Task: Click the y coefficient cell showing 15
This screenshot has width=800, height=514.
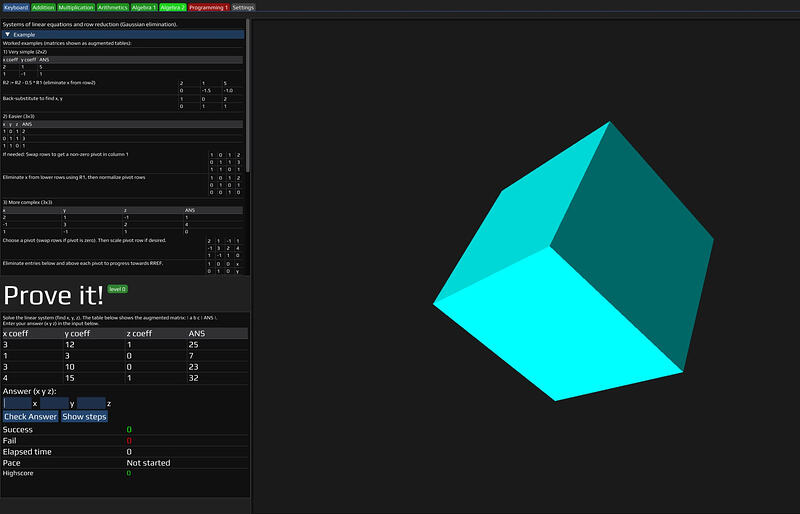Action: click(70, 378)
